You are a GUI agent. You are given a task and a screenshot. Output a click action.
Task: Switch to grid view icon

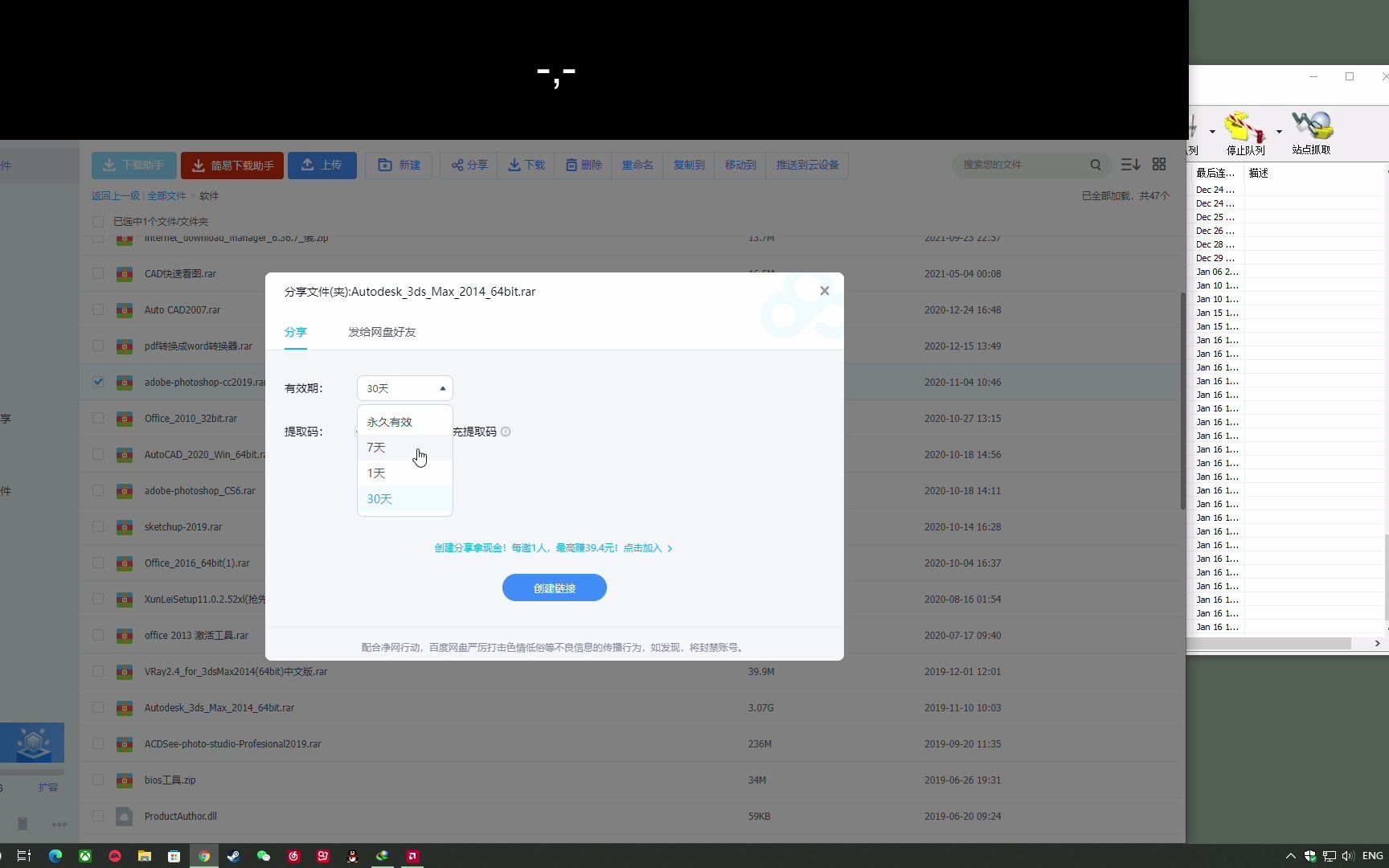click(1159, 164)
